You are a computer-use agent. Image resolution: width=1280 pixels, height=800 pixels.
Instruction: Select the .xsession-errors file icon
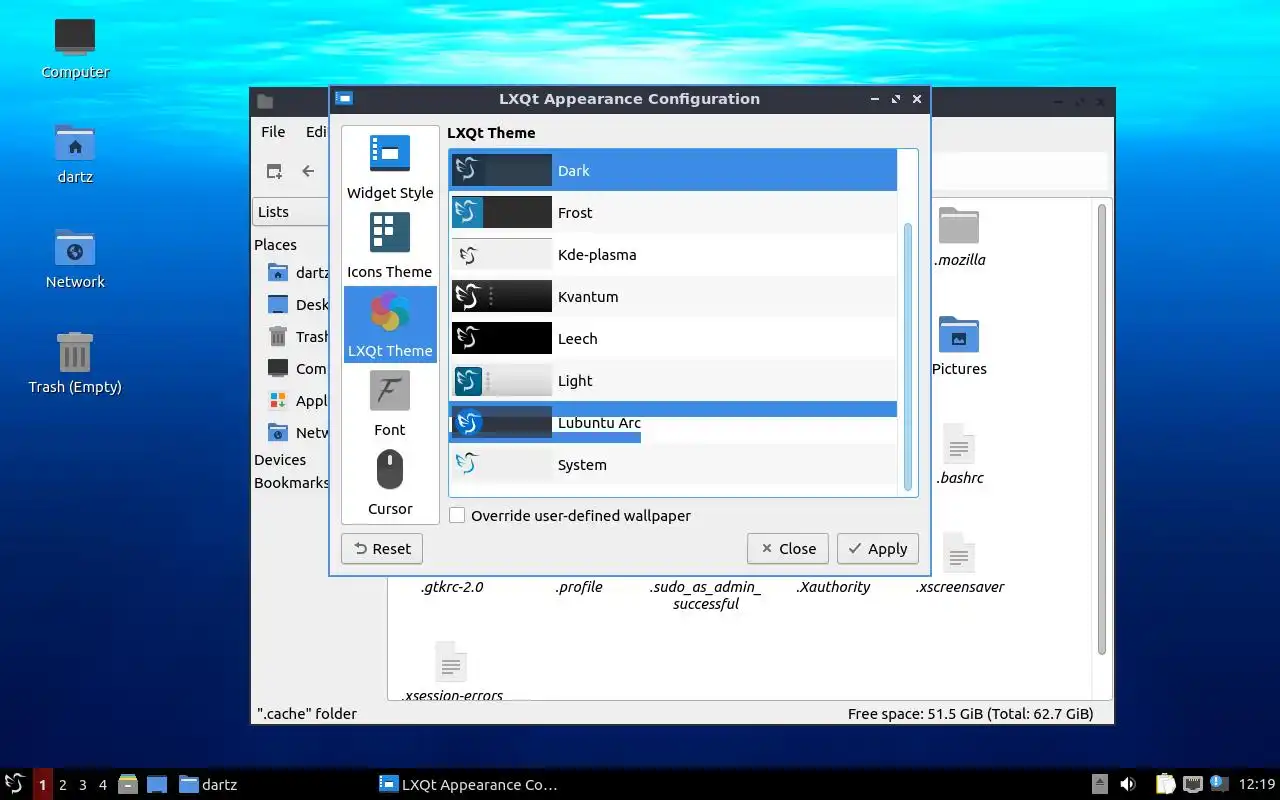[451, 662]
